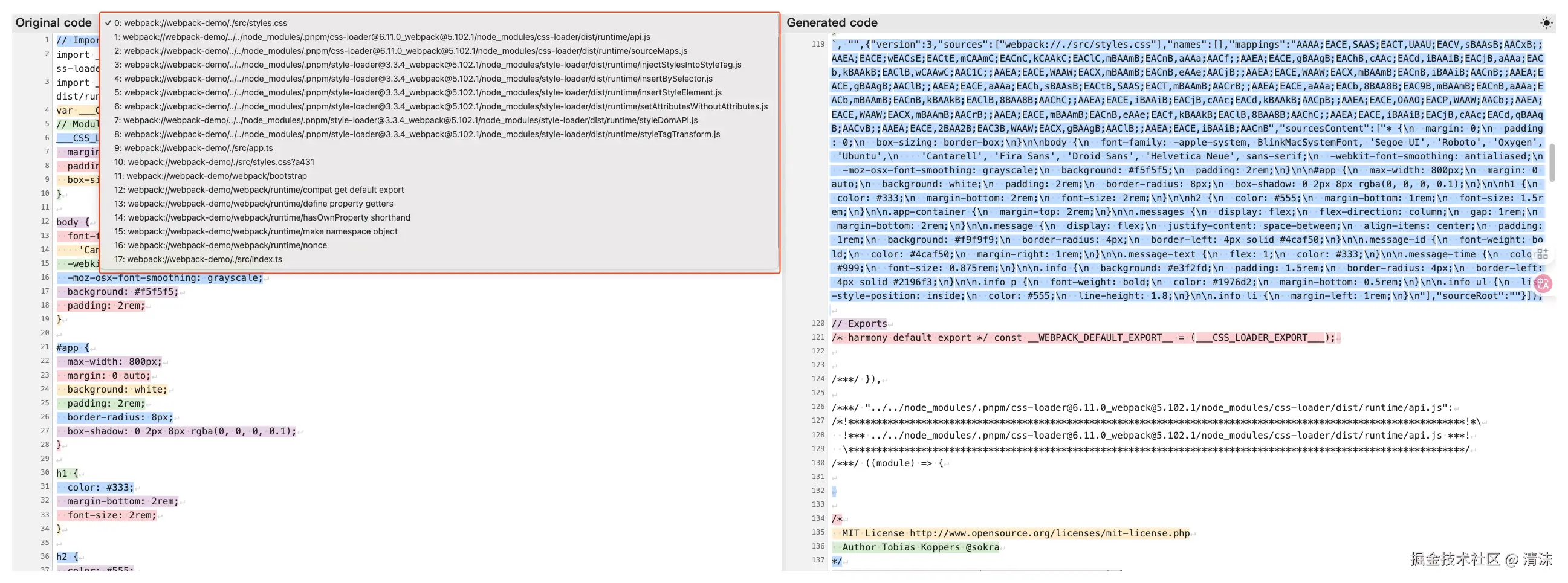
Task: Click 'background: white;' in original code
Action: [117, 390]
